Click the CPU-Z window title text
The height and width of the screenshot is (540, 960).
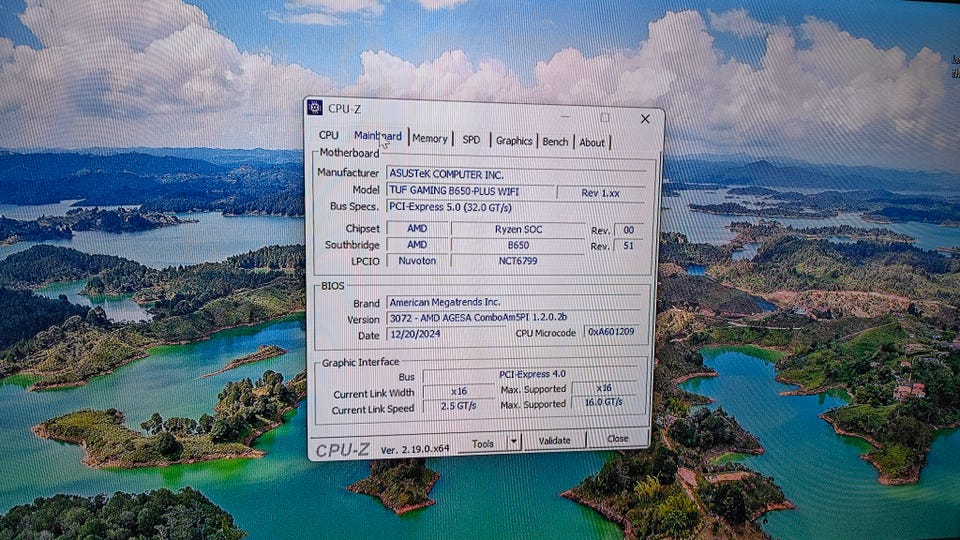tap(344, 109)
